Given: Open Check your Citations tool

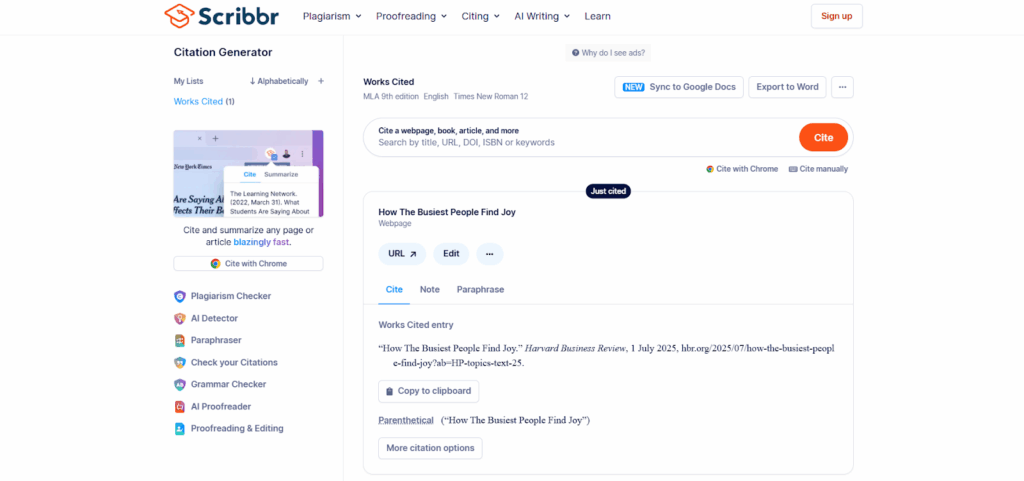Looking at the screenshot, I should tap(226, 362).
